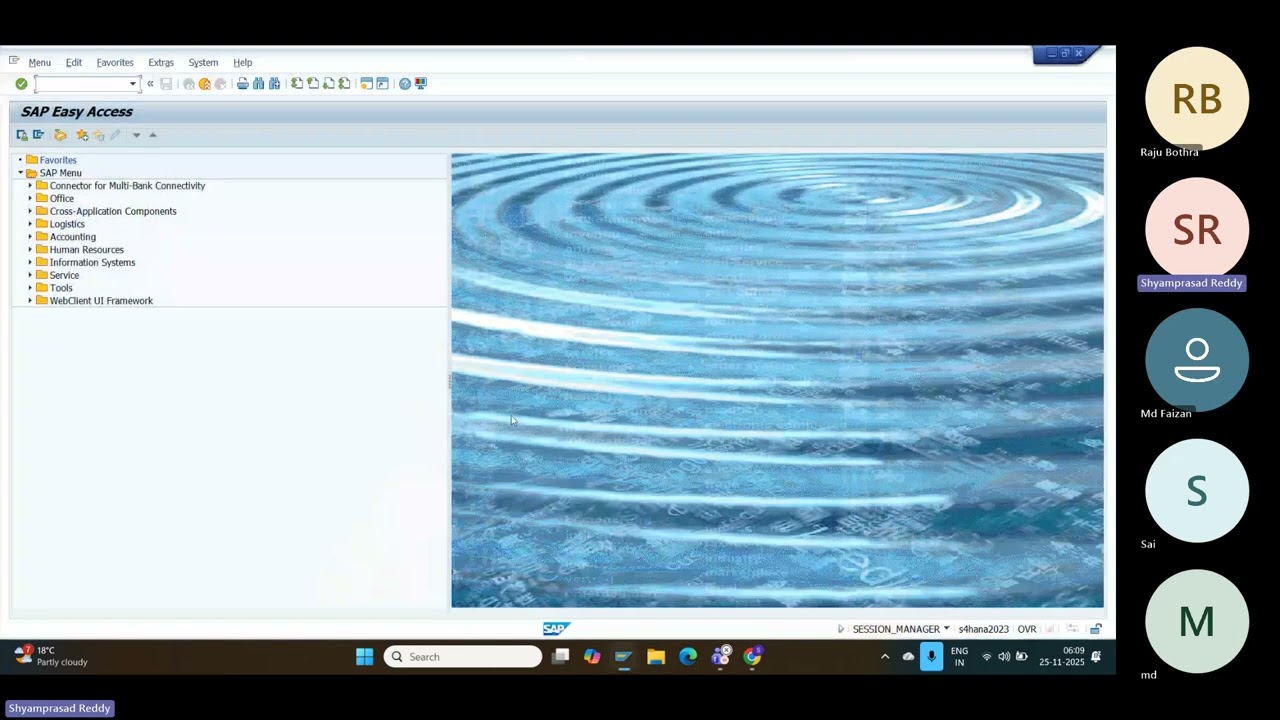Image resolution: width=1280 pixels, height=720 pixels.
Task: Open the Windows Start menu
Action: coord(364,657)
